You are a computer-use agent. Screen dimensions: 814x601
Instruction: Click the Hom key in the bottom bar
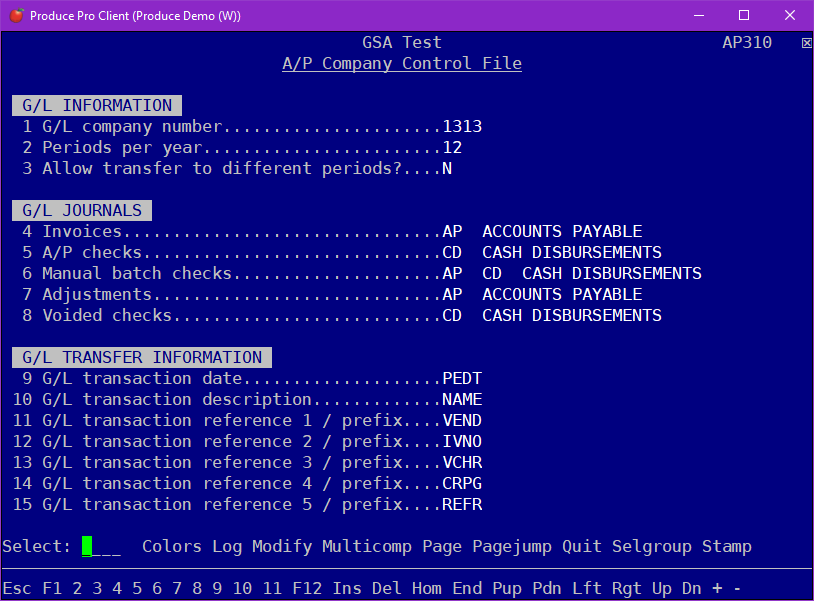click(x=427, y=588)
